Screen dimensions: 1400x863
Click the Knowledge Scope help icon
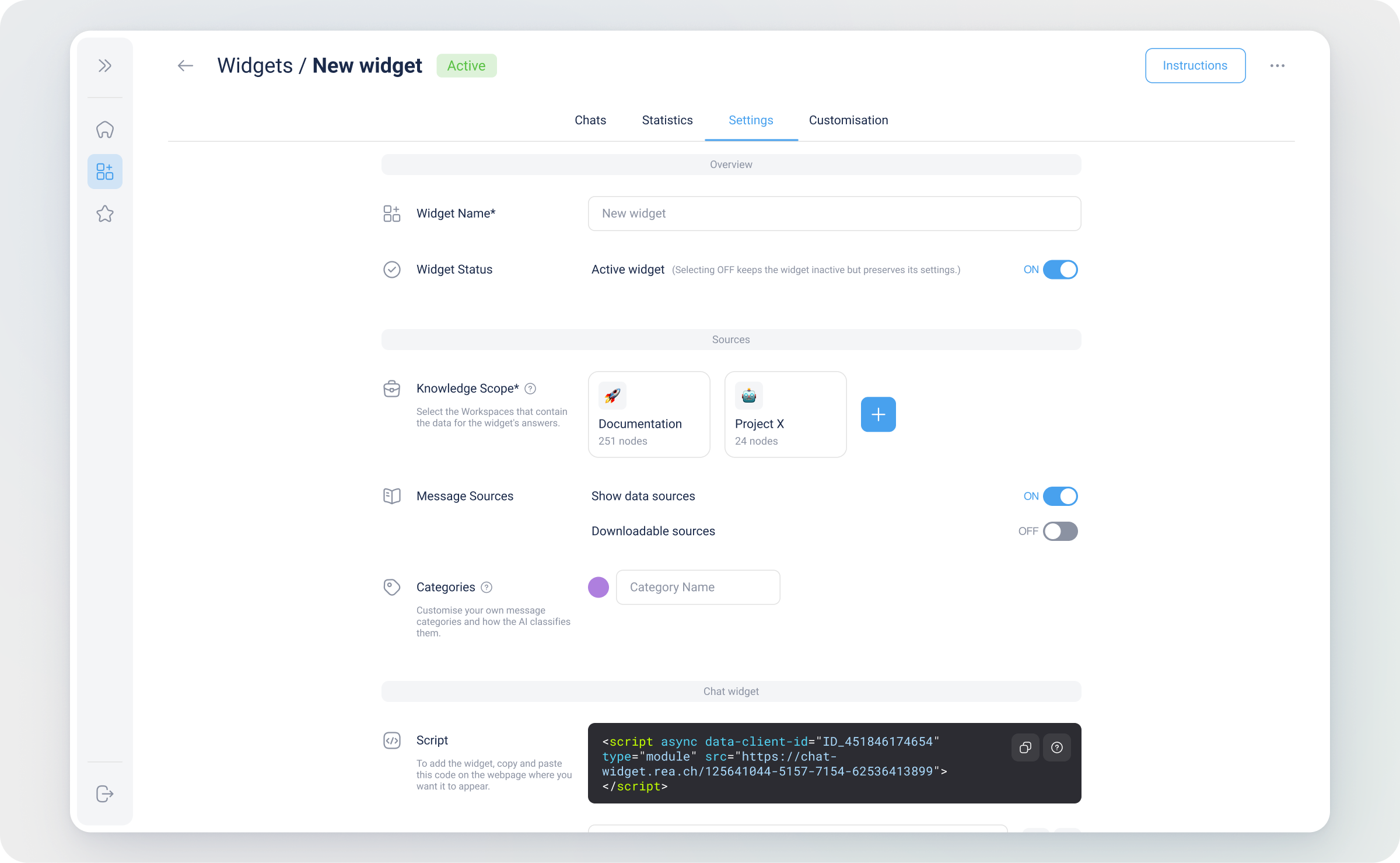pos(529,388)
